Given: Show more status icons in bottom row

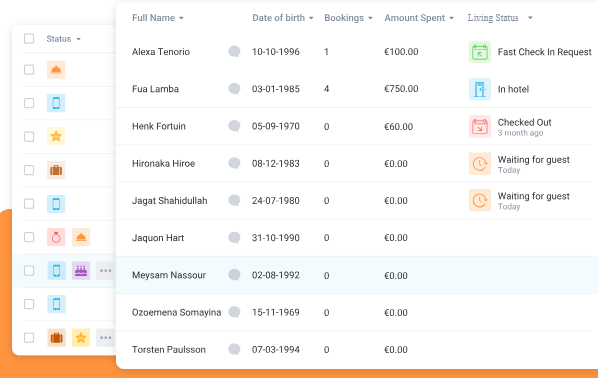Looking at the screenshot, I should coord(105,338).
